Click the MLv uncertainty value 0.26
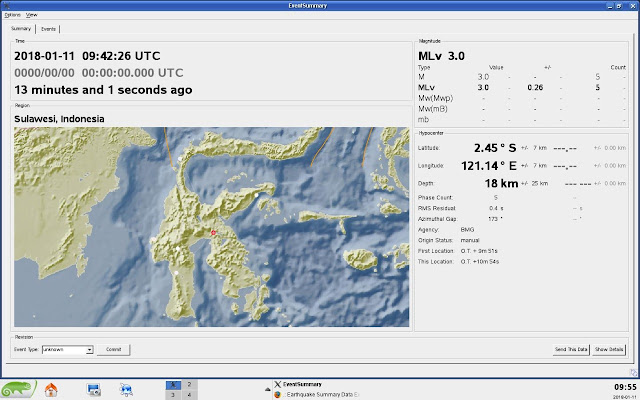 pos(535,87)
